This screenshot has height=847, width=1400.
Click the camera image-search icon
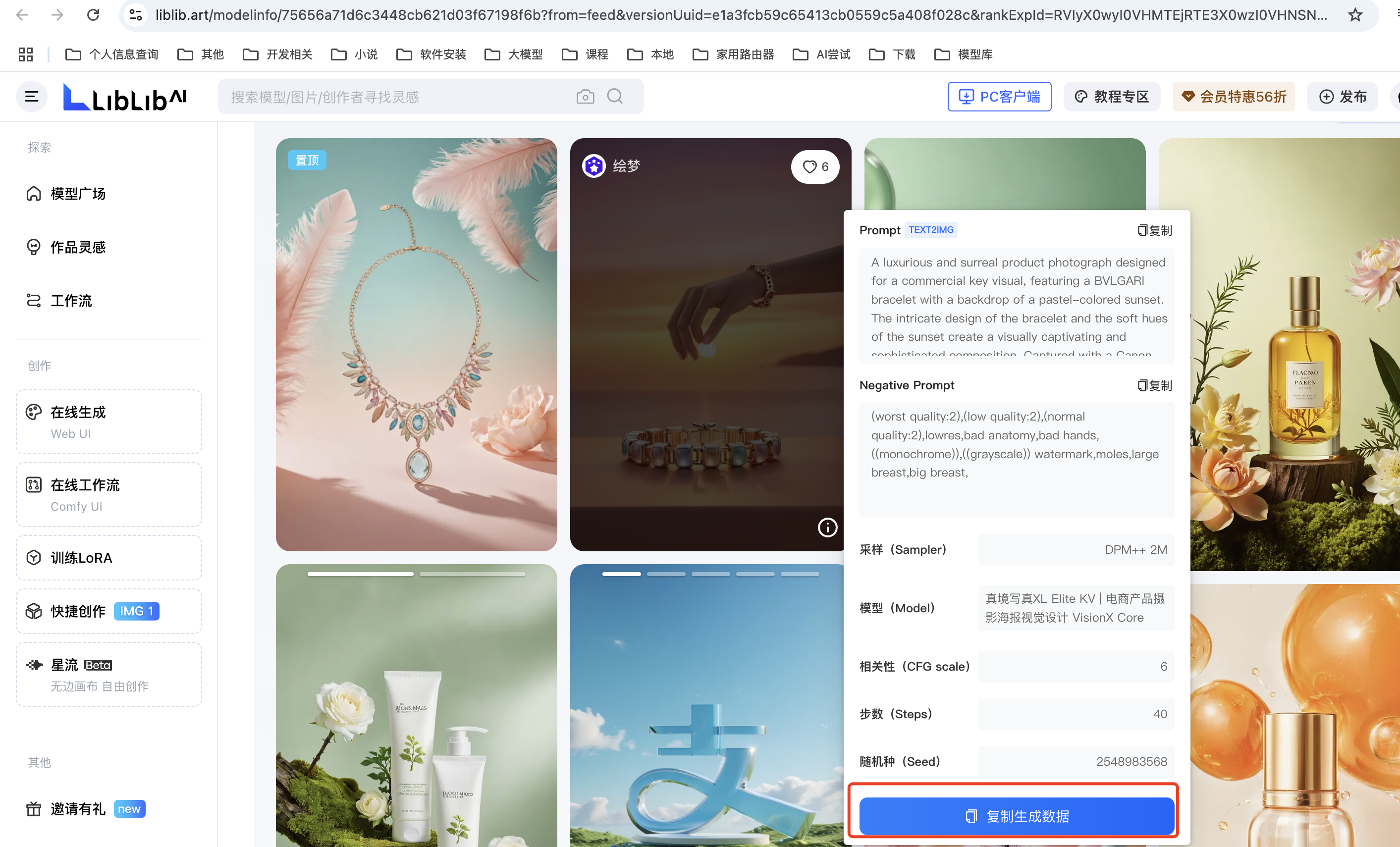[x=585, y=97]
